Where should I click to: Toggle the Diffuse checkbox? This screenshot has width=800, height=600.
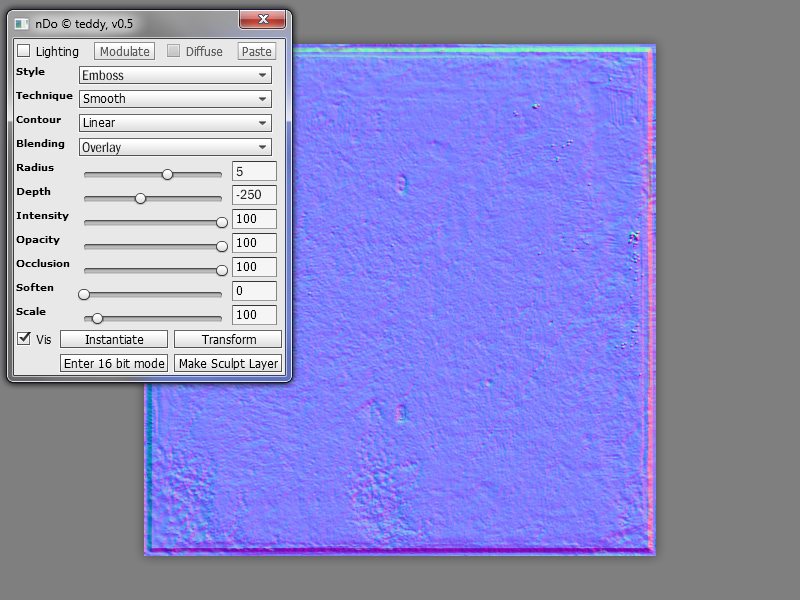tap(173, 51)
